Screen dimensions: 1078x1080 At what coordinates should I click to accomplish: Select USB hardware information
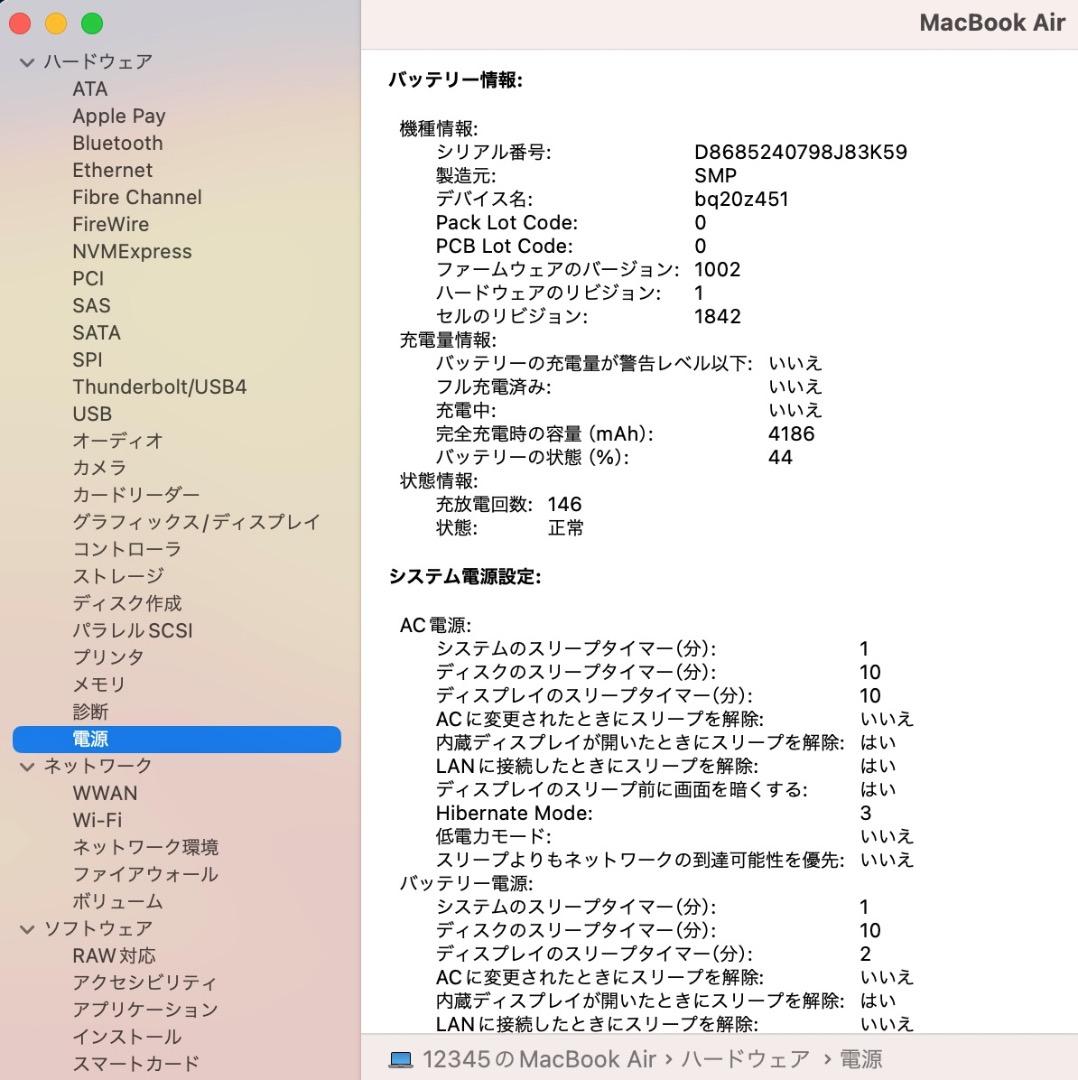[x=90, y=413]
